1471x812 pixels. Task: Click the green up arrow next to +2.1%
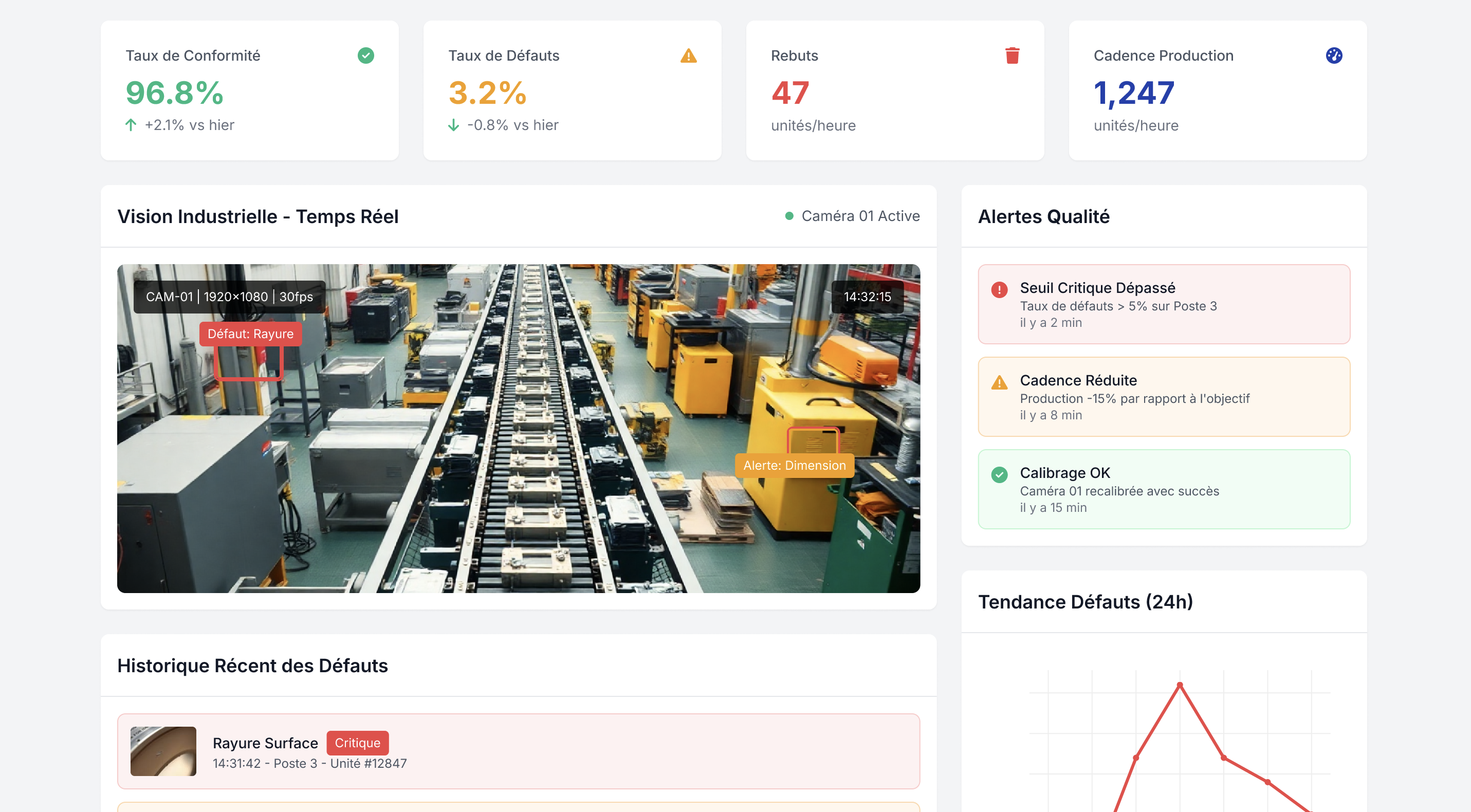[131, 124]
